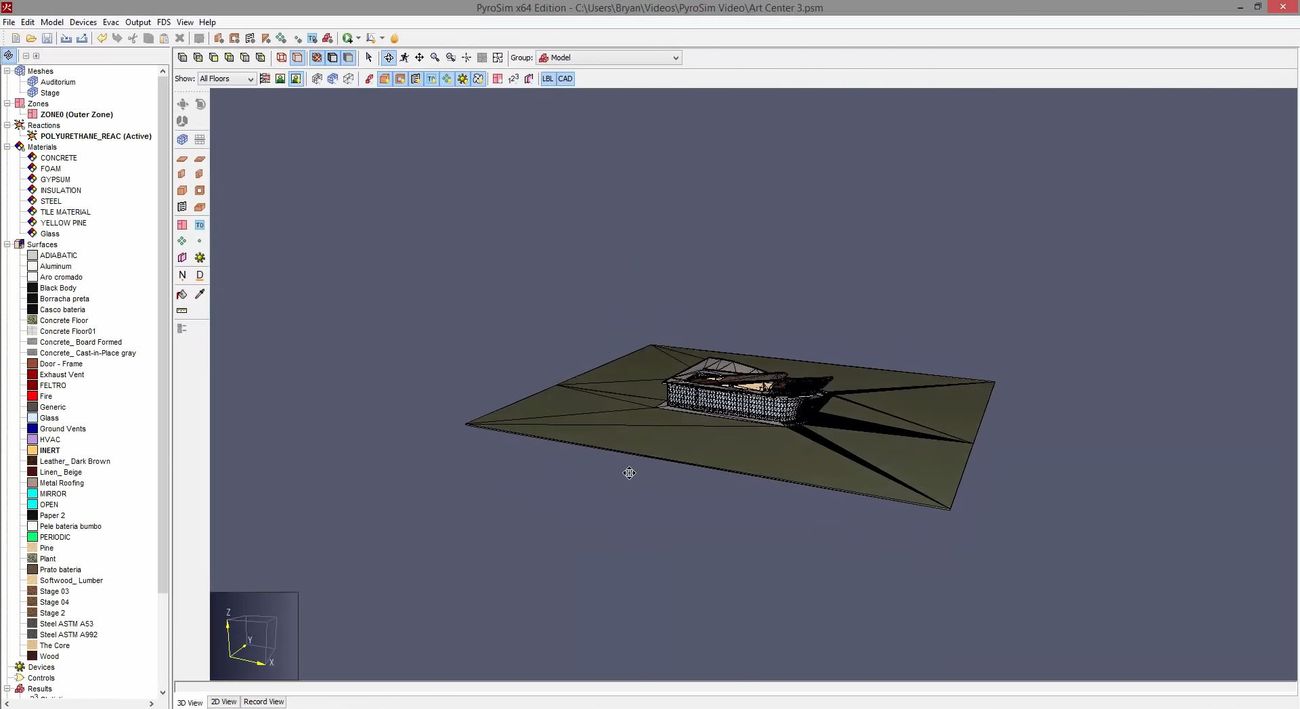Open the Group Model dropdown
The image size is (1300, 709).
tap(609, 58)
